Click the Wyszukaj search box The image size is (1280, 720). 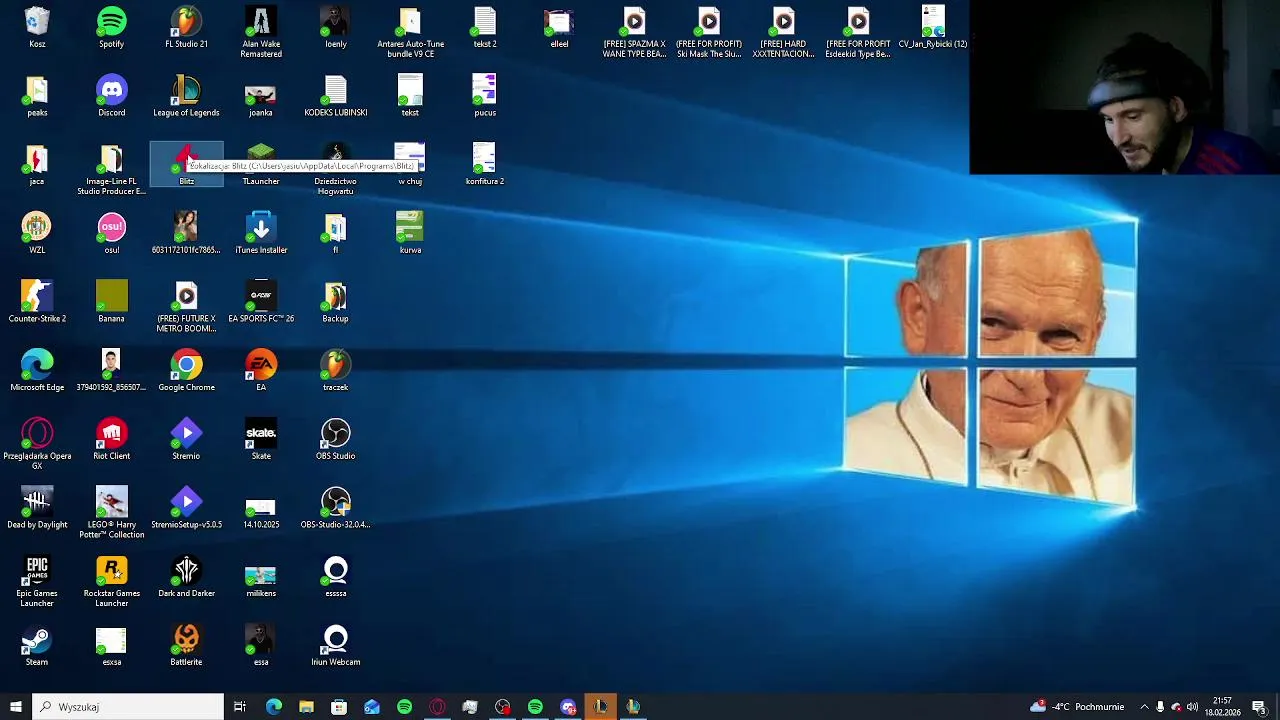[128, 707]
